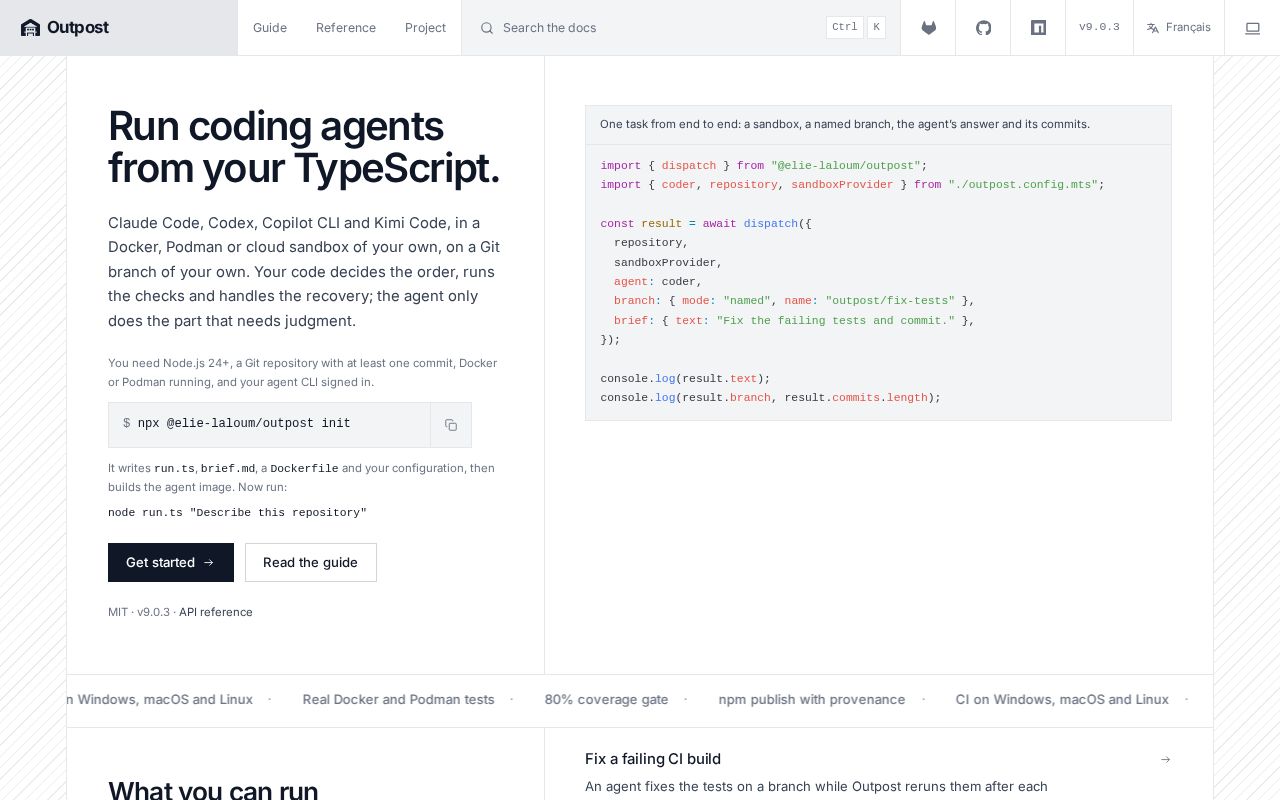The image size is (1280, 800).
Task: Click the Read the guide button
Action: 311,562
